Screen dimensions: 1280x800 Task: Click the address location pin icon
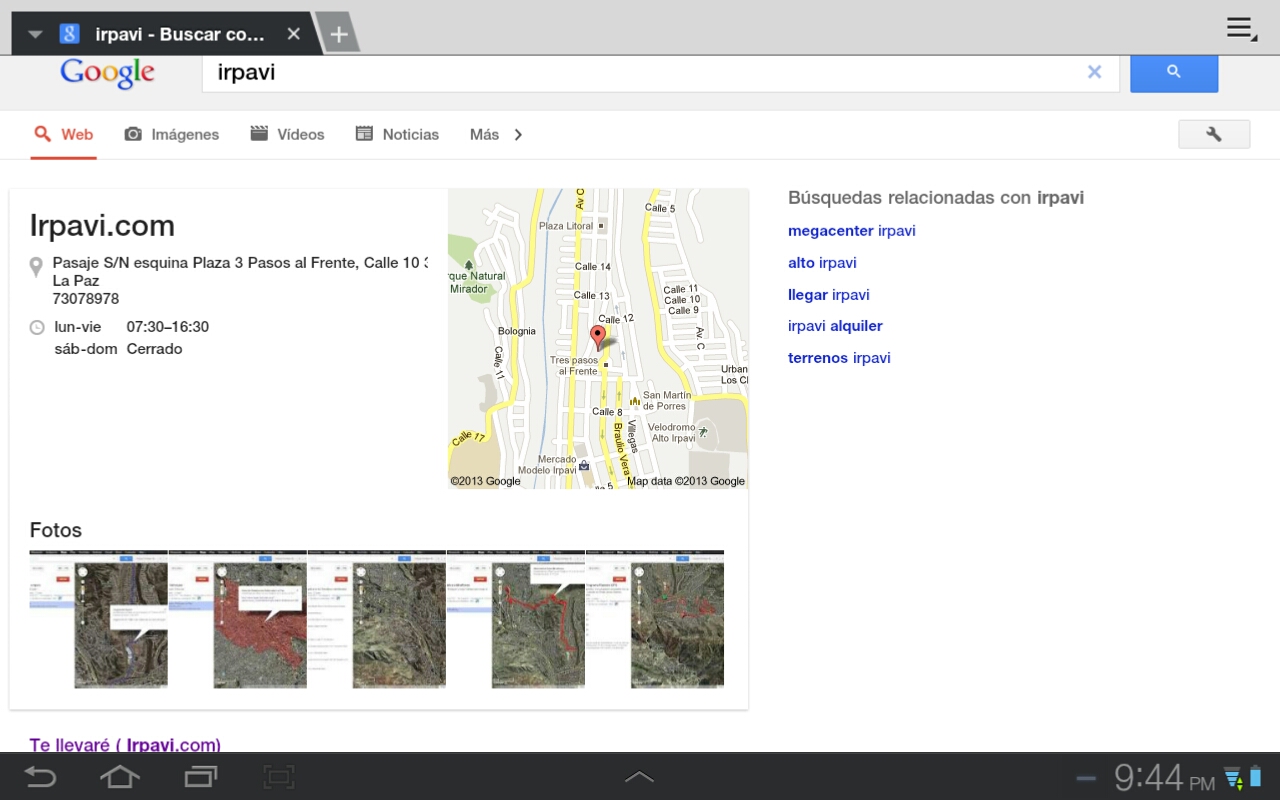(x=37, y=267)
